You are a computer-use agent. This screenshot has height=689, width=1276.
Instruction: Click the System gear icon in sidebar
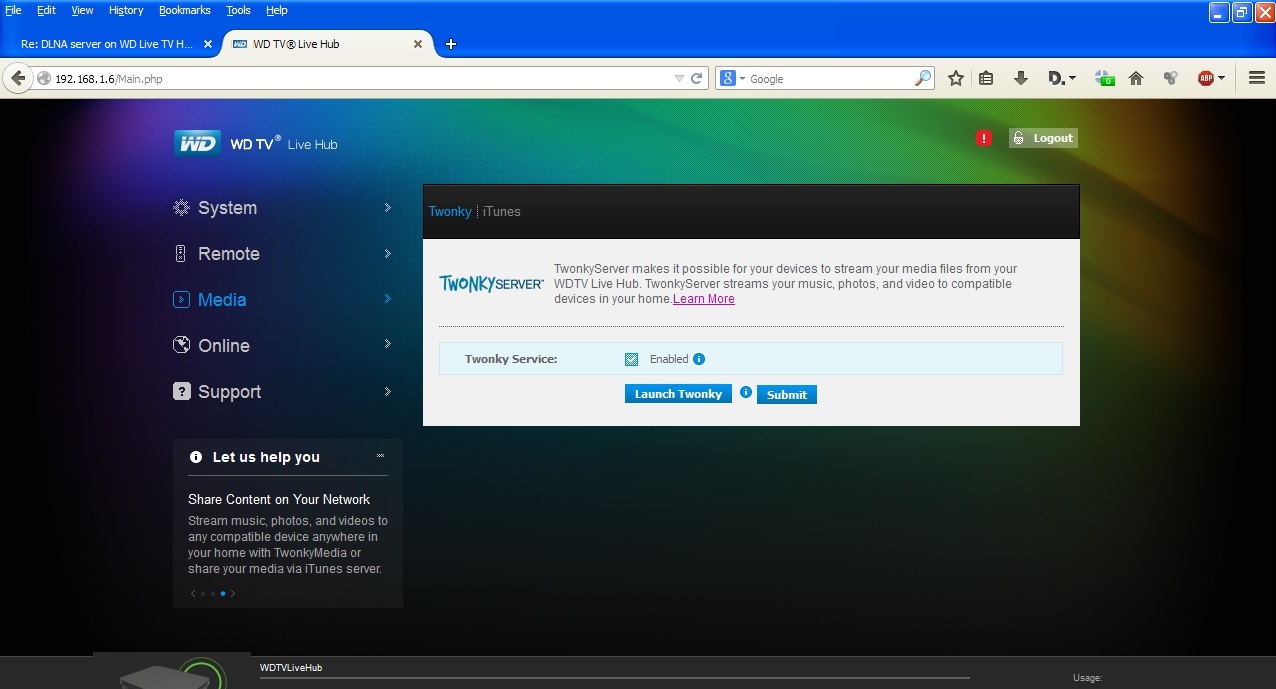pos(181,208)
